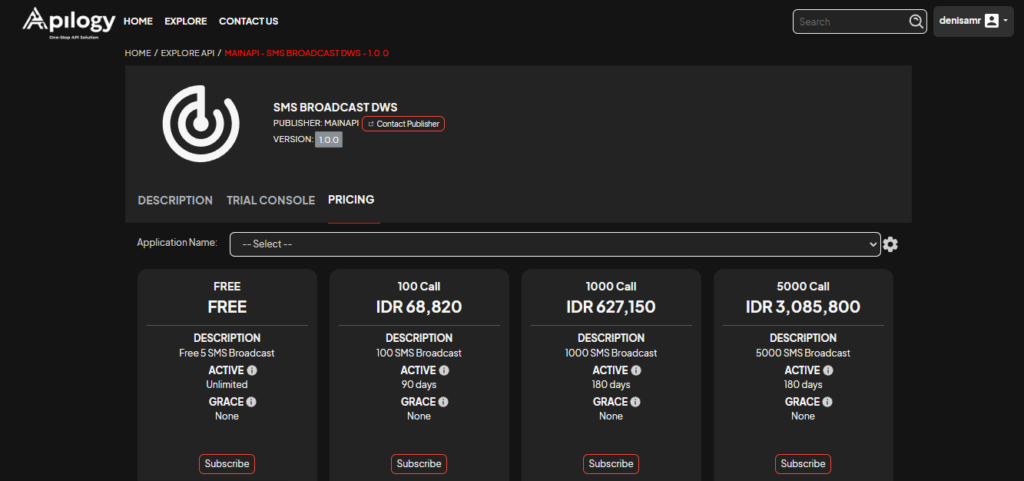Click the search magnifier icon
Screen dimensions: 1024x481
point(916,22)
